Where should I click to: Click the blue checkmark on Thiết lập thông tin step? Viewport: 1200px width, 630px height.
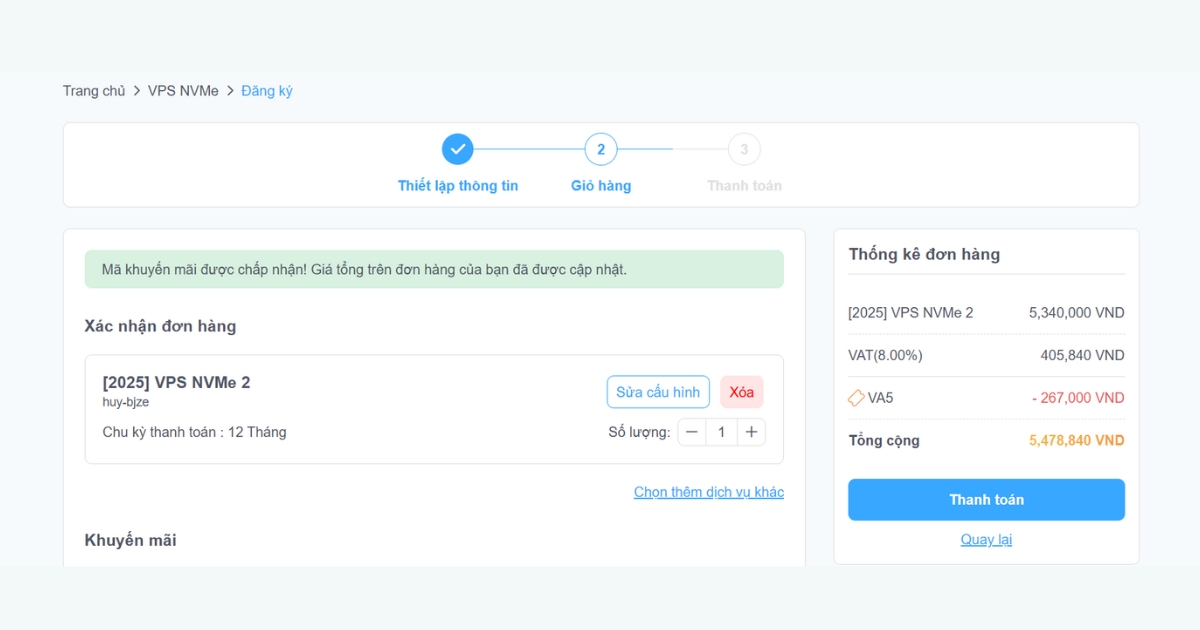click(458, 148)
